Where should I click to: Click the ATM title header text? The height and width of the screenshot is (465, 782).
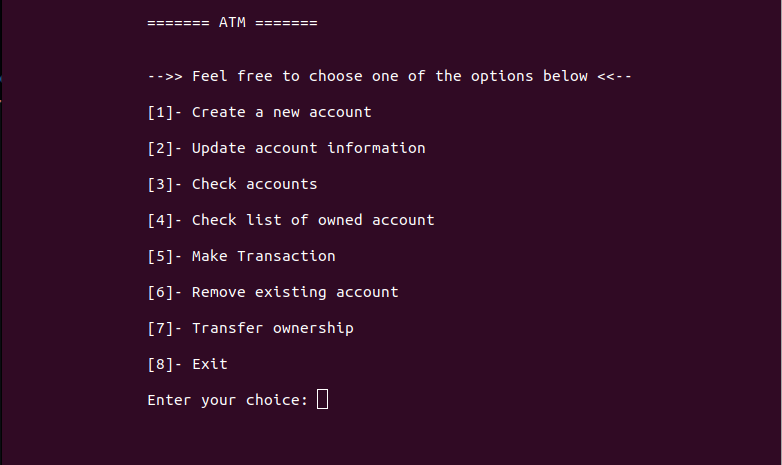[232, 23]
